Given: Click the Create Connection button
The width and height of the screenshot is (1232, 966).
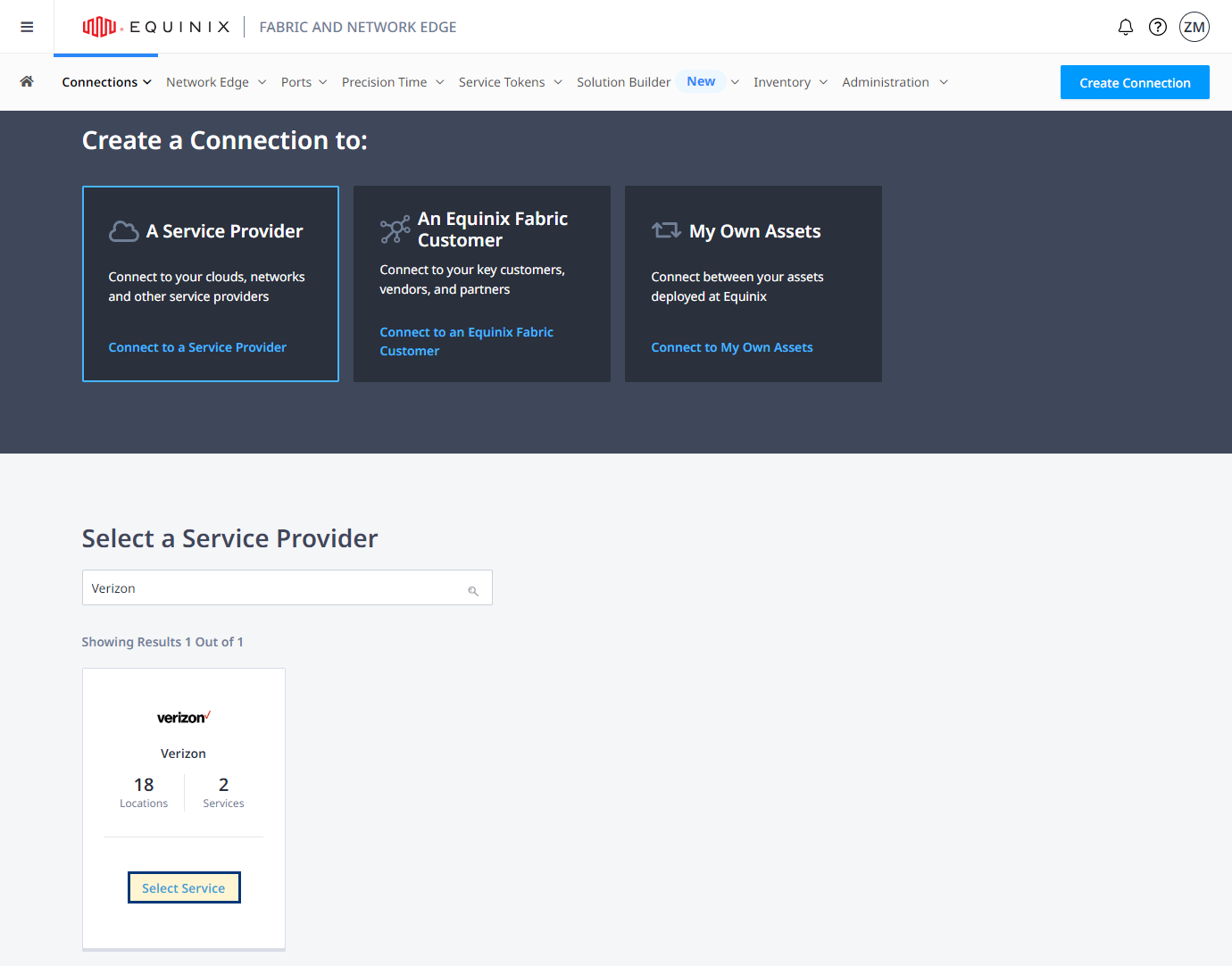Looking at the screenshot, I should [1135, 82].
